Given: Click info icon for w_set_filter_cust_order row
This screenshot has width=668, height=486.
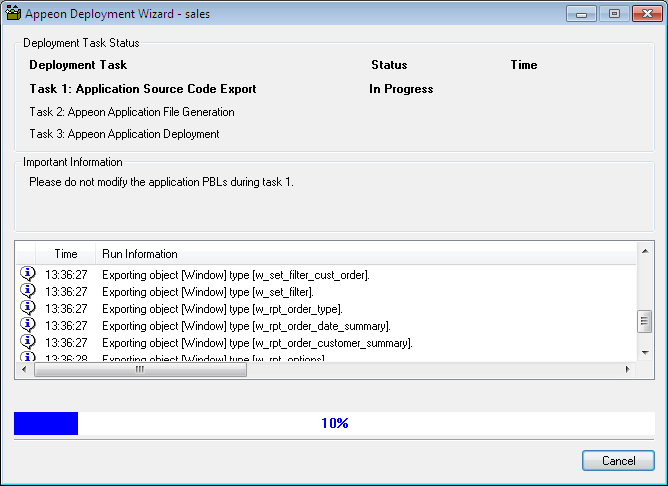Looking at the screenshot, I should 28,274.
